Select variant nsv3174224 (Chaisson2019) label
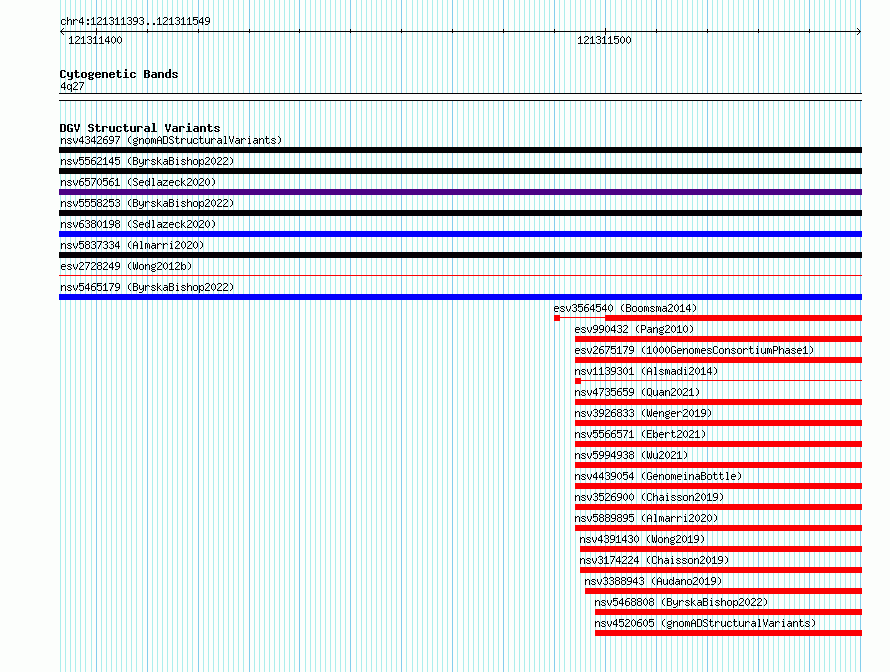The image size is (890, 672). pyautogui.click(x=654, y=560)
